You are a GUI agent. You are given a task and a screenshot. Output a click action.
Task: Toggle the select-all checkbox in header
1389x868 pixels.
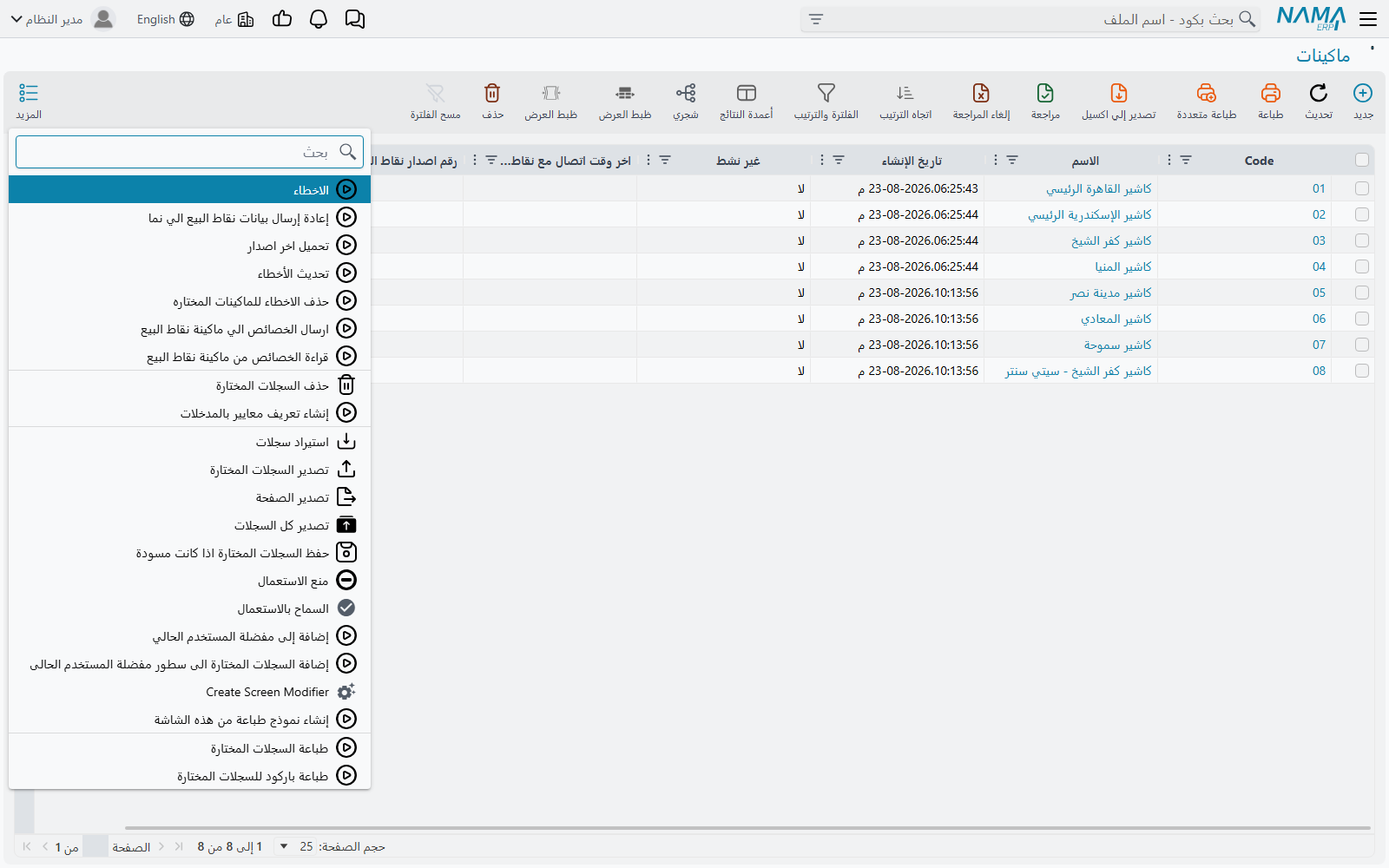tap(1362, 160)
